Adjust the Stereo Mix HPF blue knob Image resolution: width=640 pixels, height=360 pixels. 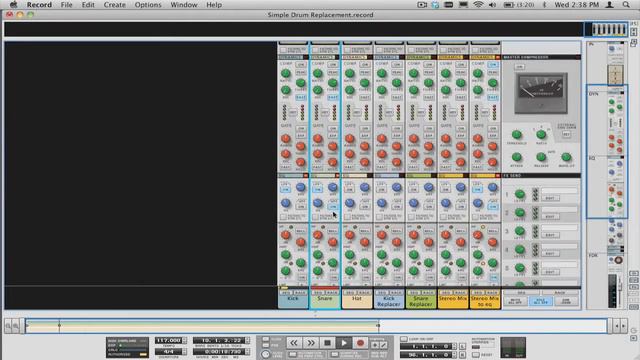[446, 203]
